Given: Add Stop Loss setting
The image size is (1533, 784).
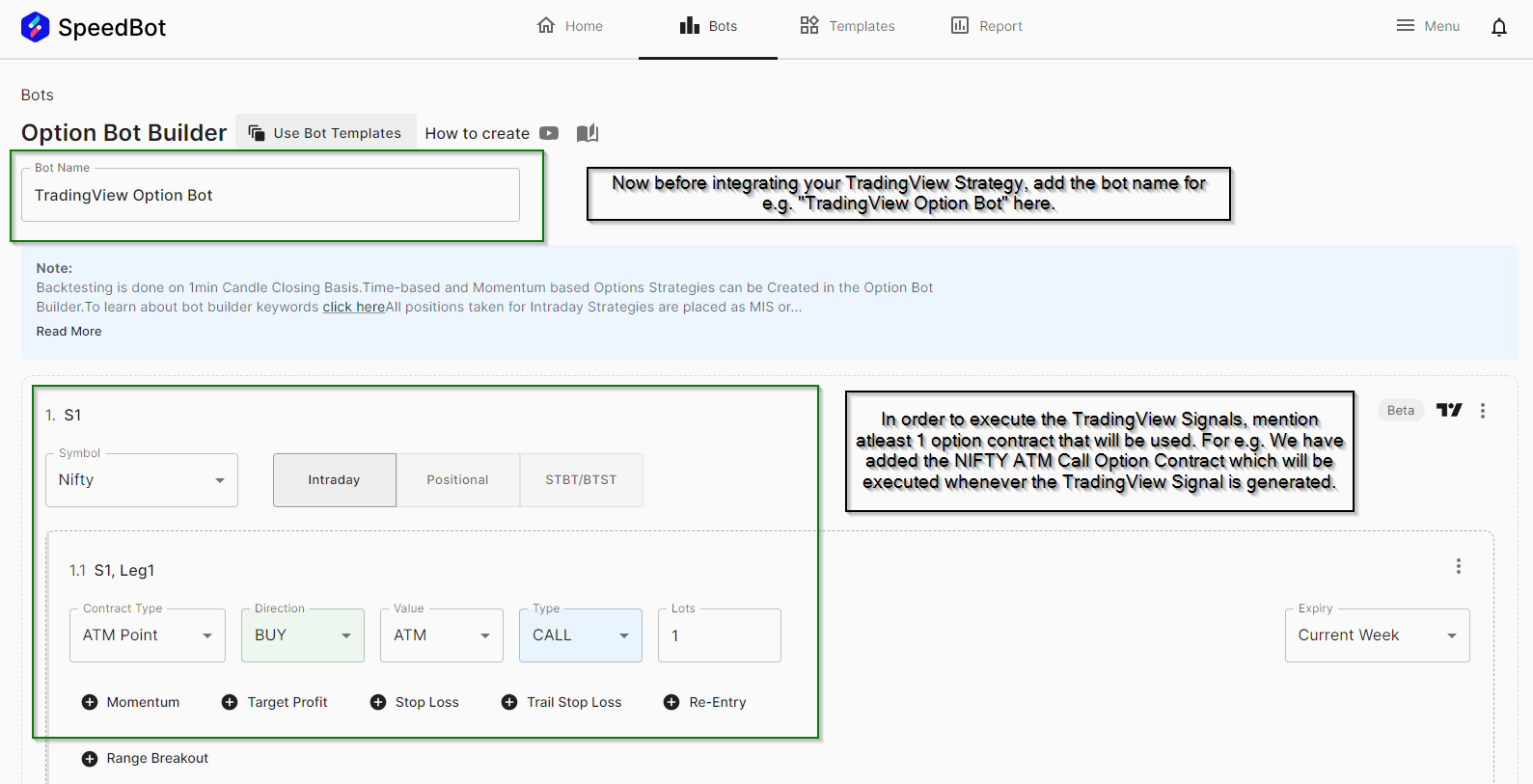Looking at the screenshot, I should (x=415, y=702).
